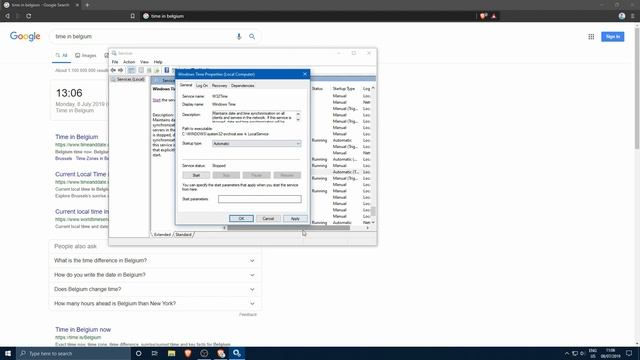Click the Back arrow in Services toolbar

click(113, 70)
